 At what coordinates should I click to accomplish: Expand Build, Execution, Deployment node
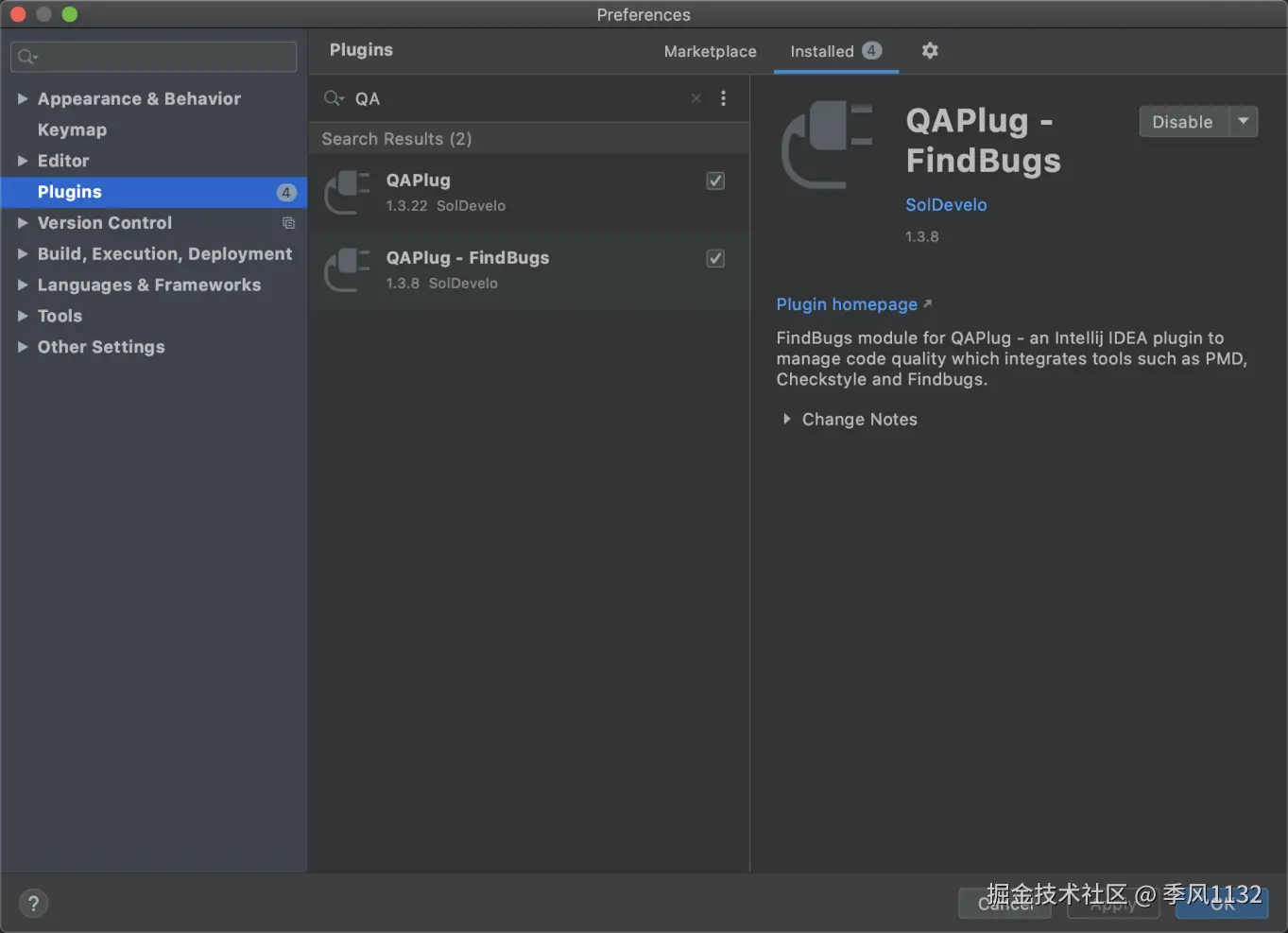tap(23, 253)
